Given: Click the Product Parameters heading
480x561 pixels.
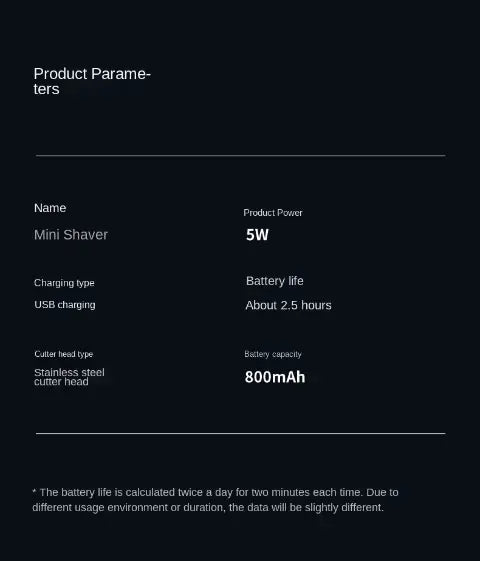Looking at the screenshot, I should [92, 81].
